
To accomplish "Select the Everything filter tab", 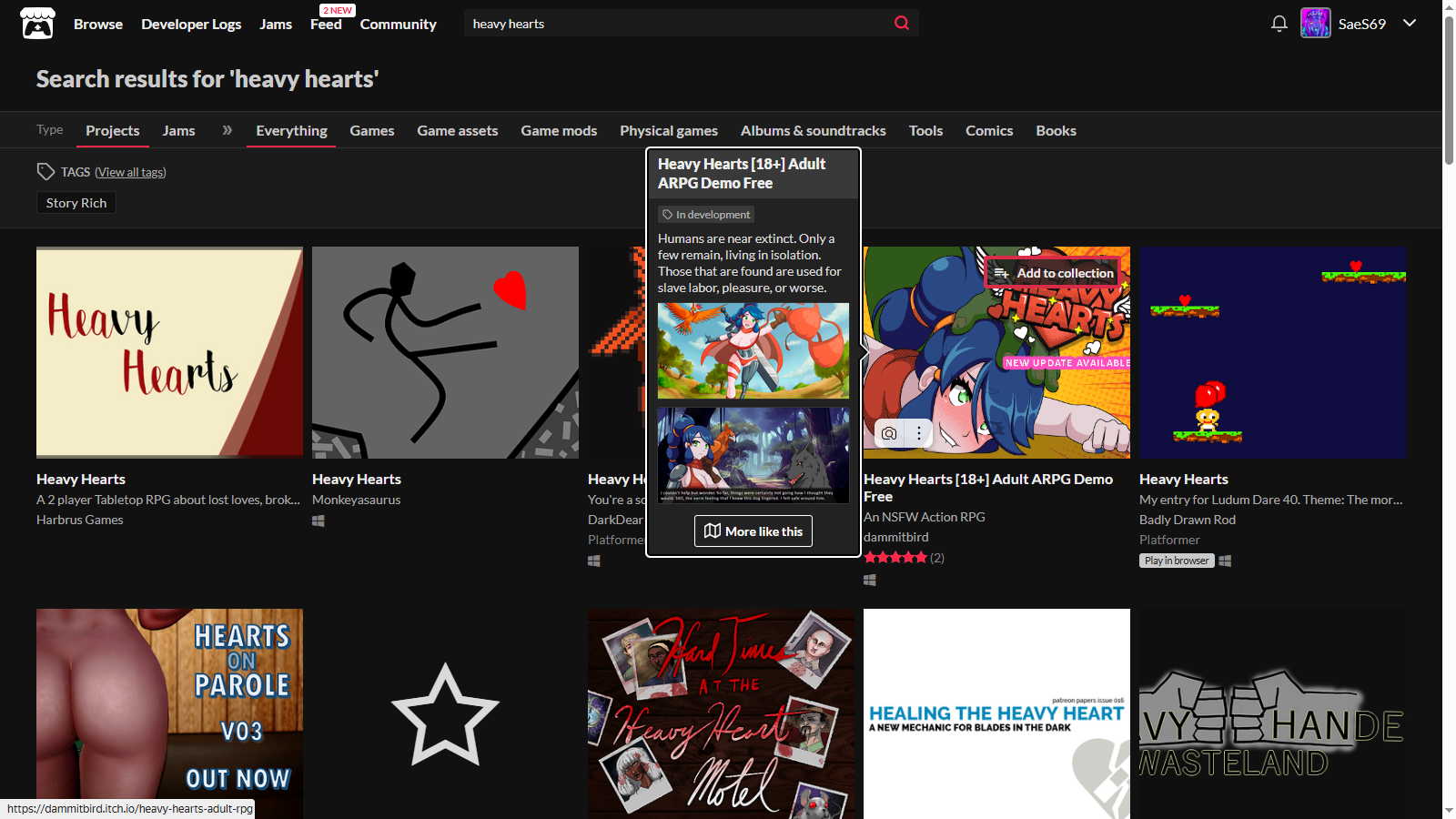I will pyautogui.click(x=291, y=130).
